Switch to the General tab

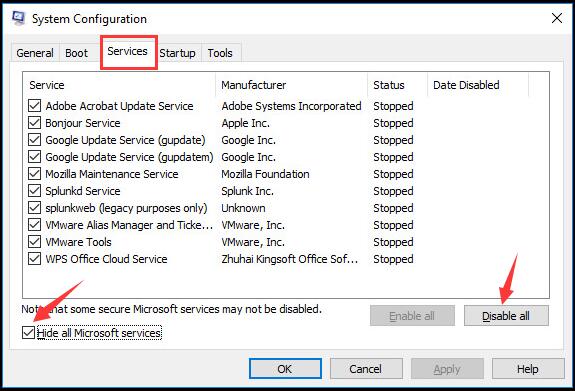click(35, 53)
